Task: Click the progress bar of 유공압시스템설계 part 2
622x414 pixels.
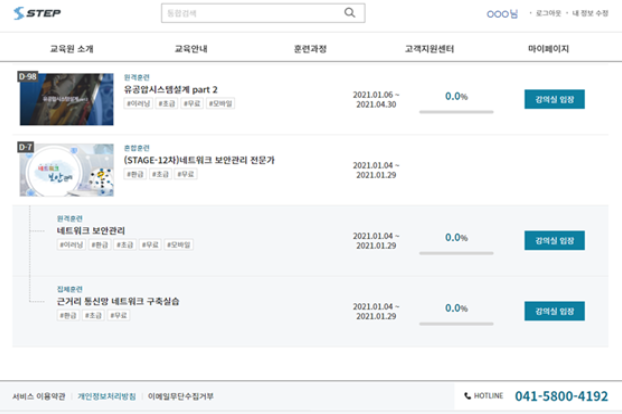Action: (x=456, y=112)
